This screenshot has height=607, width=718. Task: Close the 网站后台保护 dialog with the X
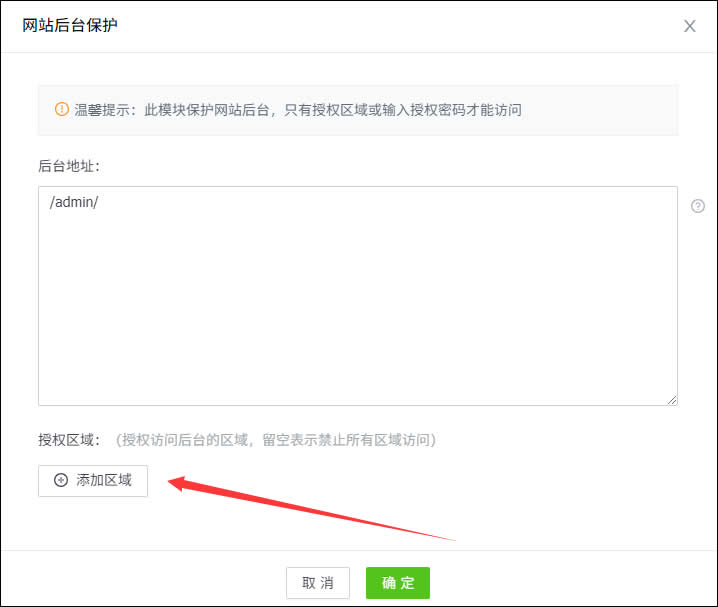pos(689,26)
